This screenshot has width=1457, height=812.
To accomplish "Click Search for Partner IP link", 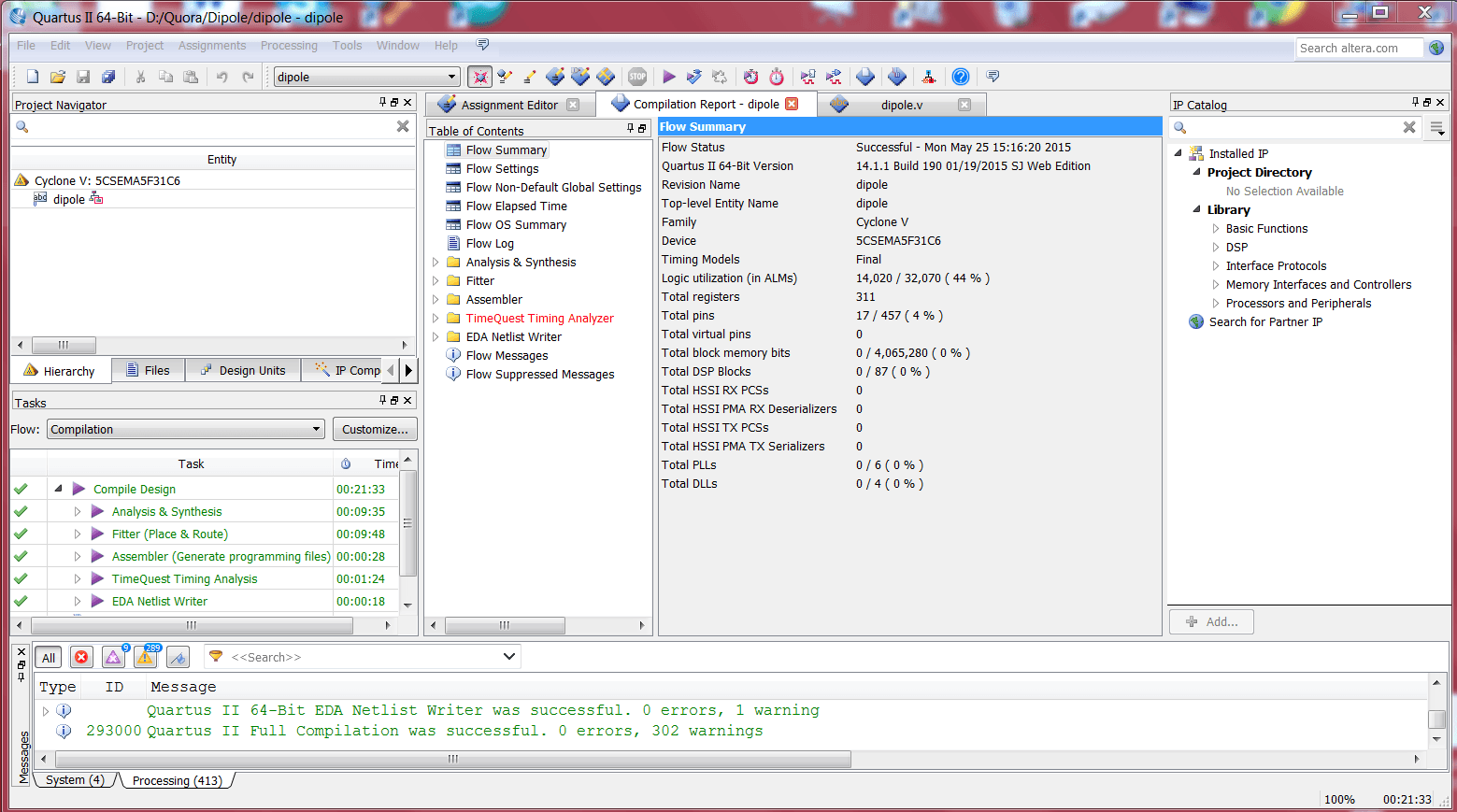I will (1265, 322).
